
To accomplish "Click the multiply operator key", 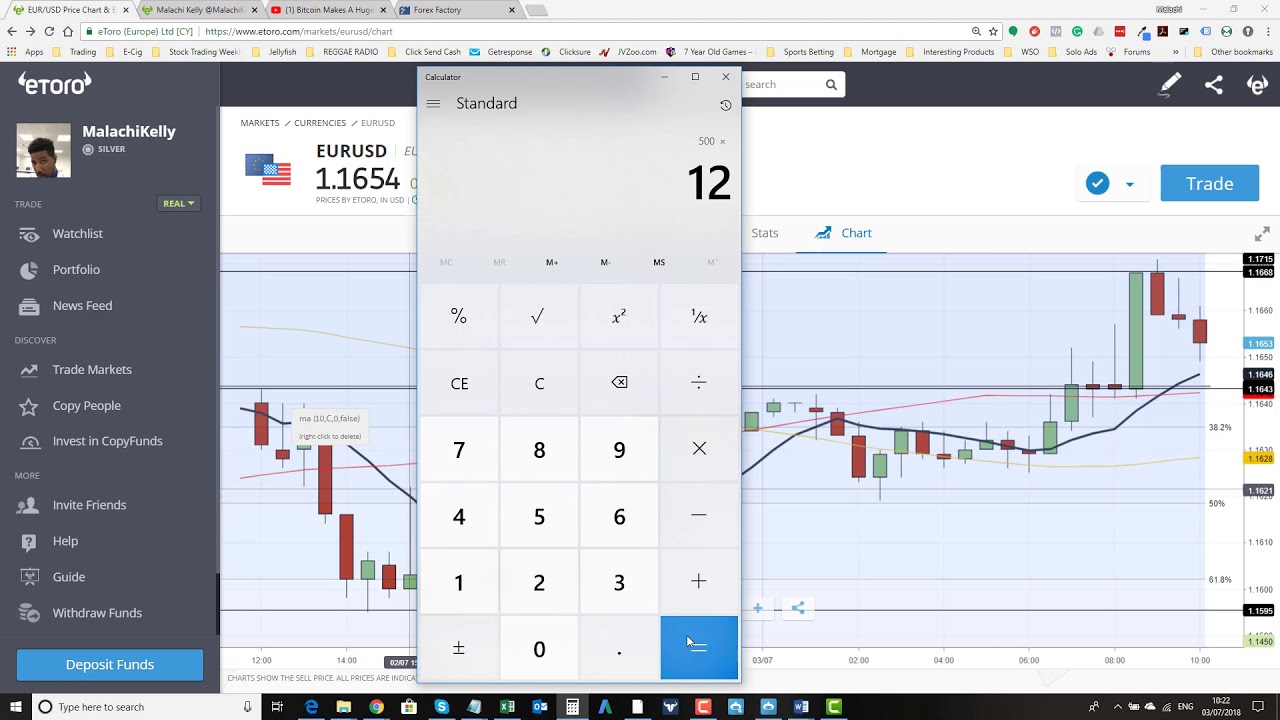I will (699, 449).
